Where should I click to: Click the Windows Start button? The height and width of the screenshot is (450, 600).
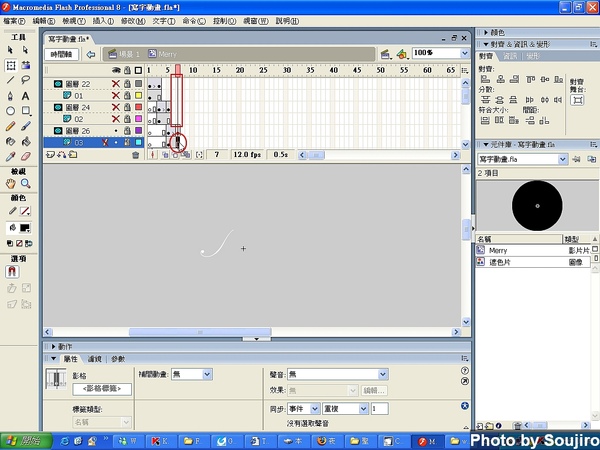pos(22,440)
